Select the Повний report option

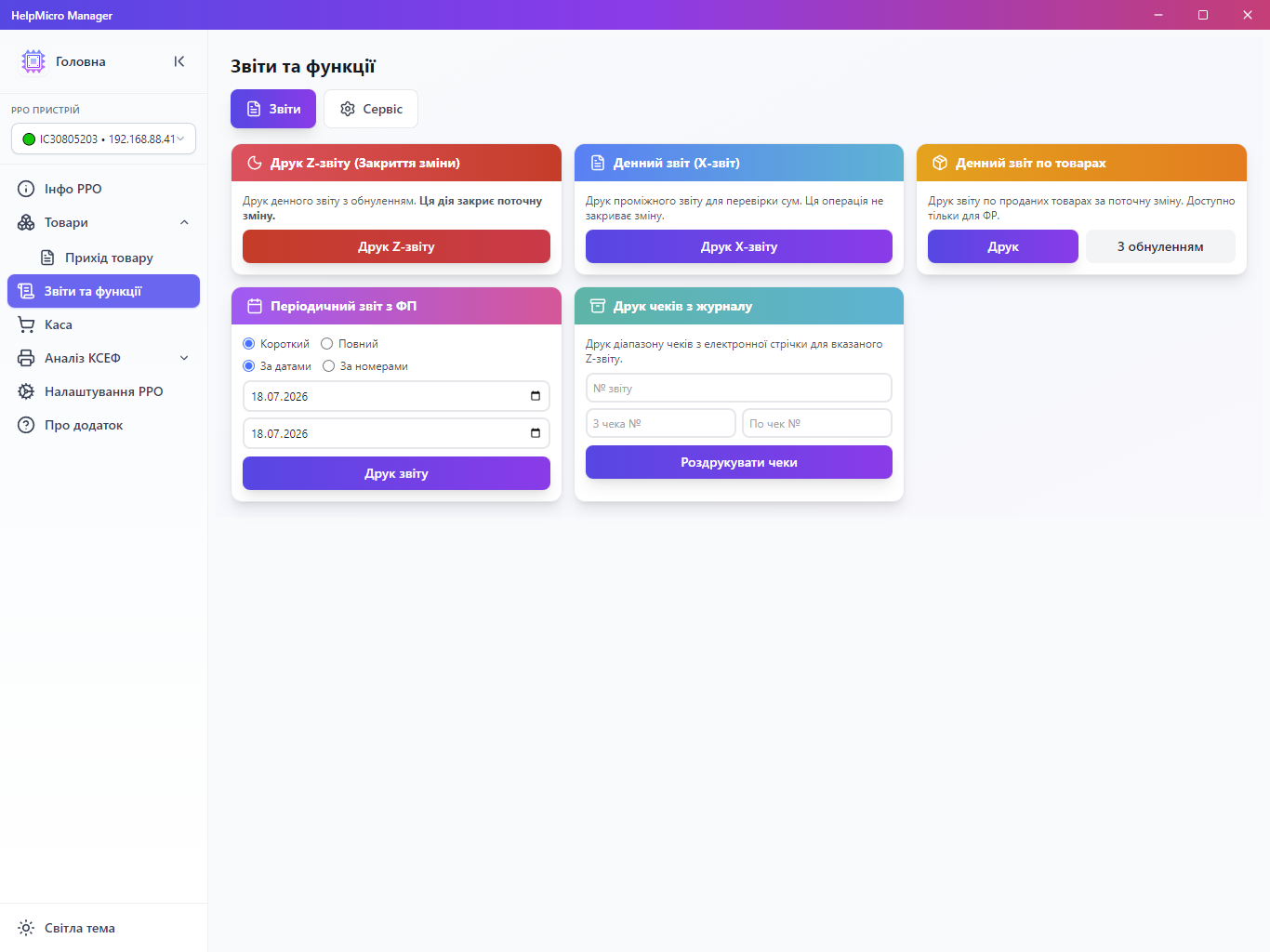point(327,344)
